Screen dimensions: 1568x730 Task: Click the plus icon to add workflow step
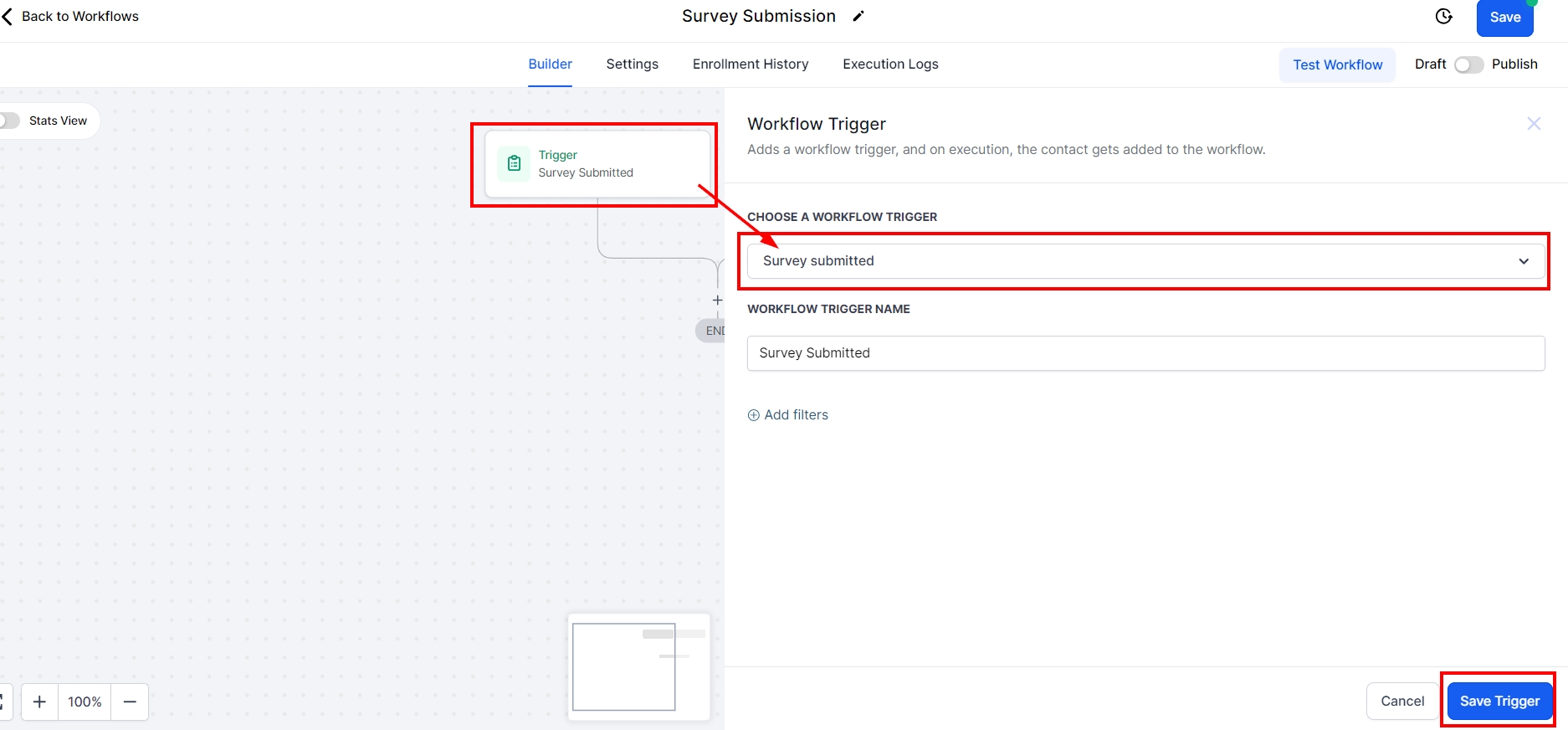[x=717, y=301]
